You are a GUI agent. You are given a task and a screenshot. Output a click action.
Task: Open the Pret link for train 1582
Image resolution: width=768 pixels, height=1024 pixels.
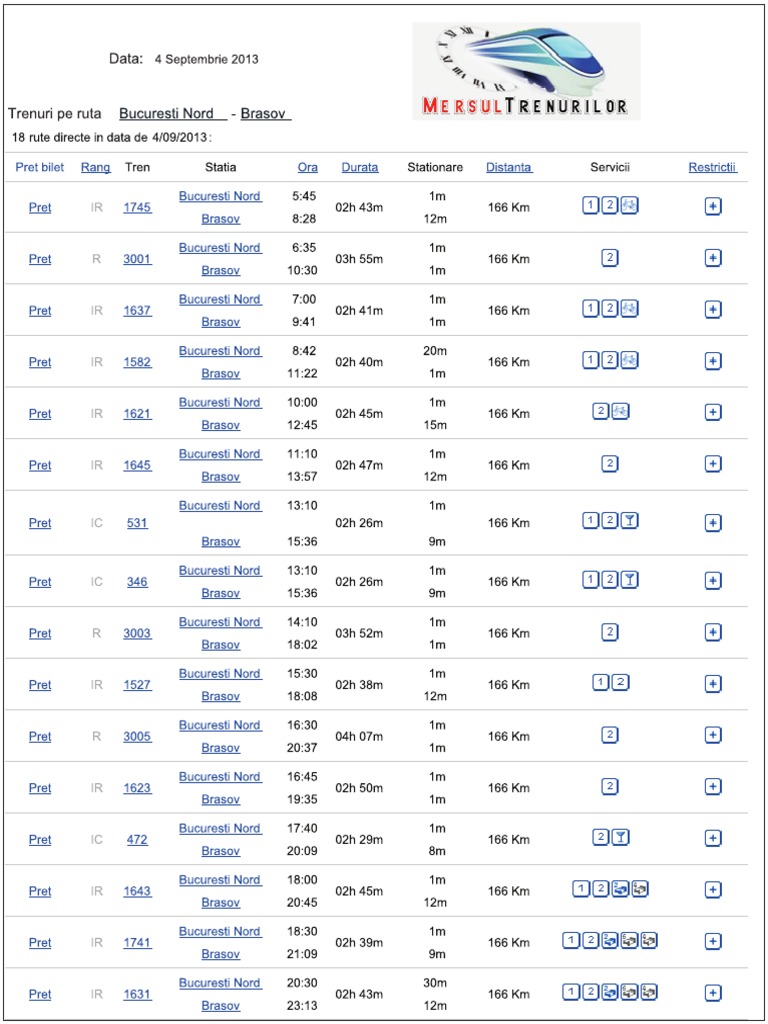tap(40, 362)
